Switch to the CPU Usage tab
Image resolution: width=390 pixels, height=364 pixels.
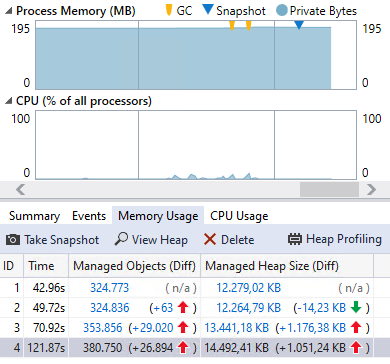[239, 216]
